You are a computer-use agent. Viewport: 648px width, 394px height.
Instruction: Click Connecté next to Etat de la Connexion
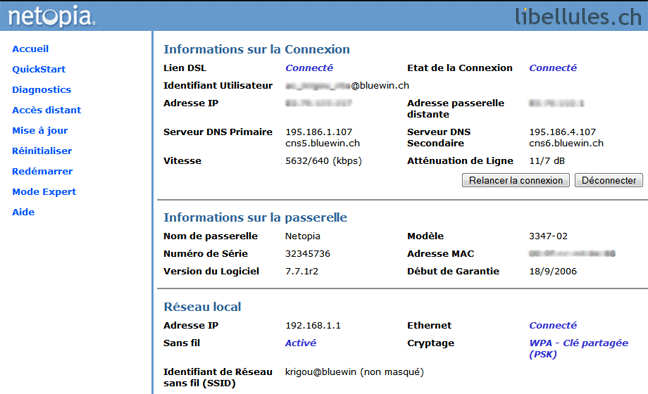[553, 68]
